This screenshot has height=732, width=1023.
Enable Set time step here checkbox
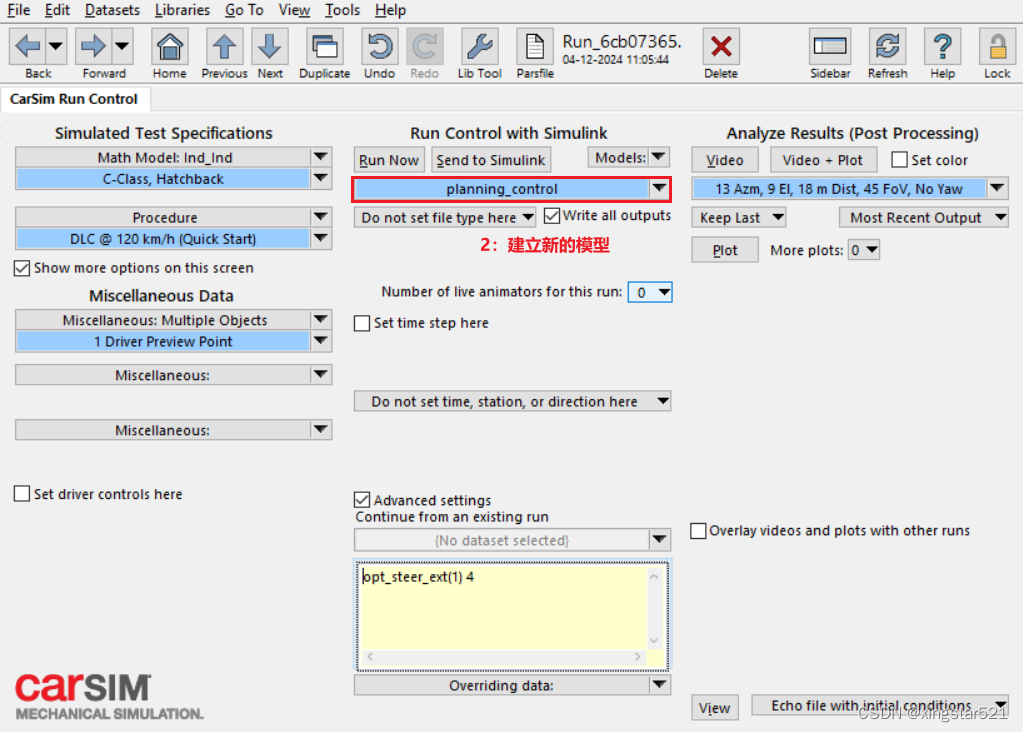[x=362, y=323]
